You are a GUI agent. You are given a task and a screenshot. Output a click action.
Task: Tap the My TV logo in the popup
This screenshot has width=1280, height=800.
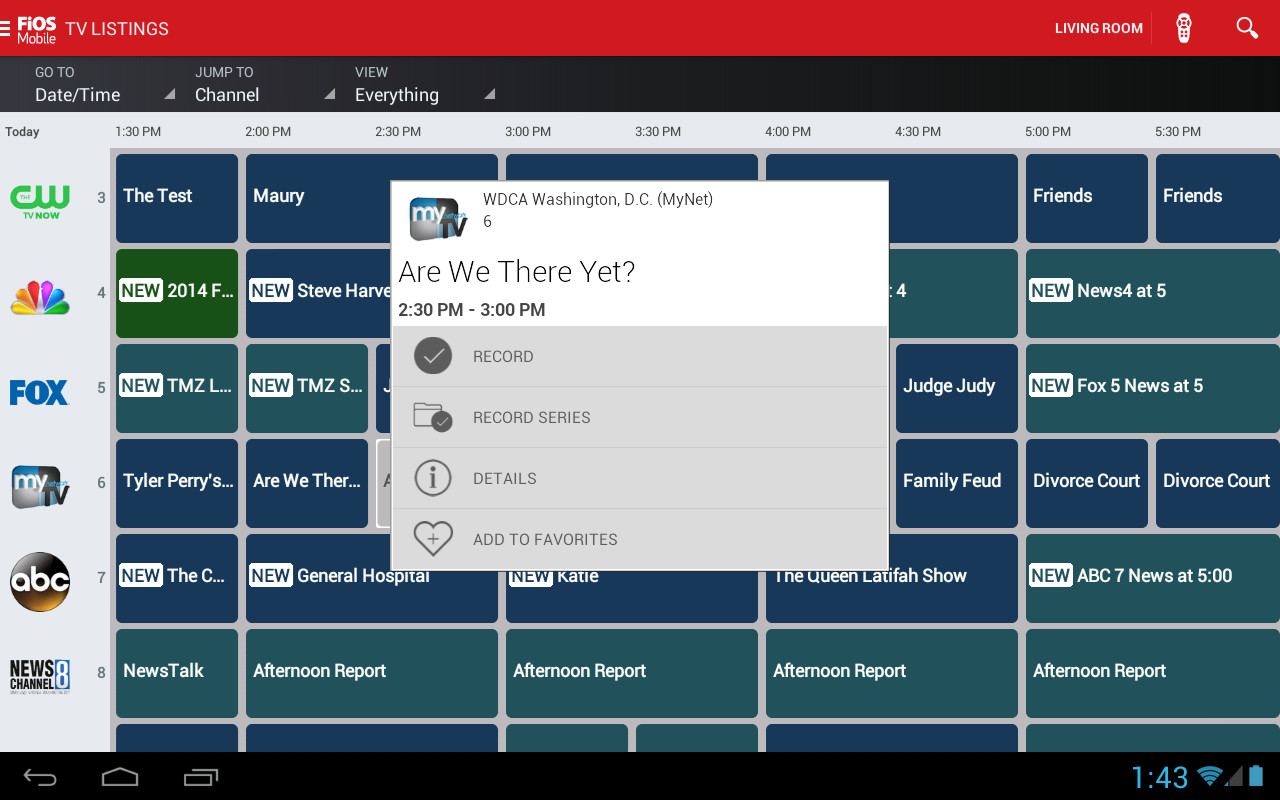(x=438, y=219)
